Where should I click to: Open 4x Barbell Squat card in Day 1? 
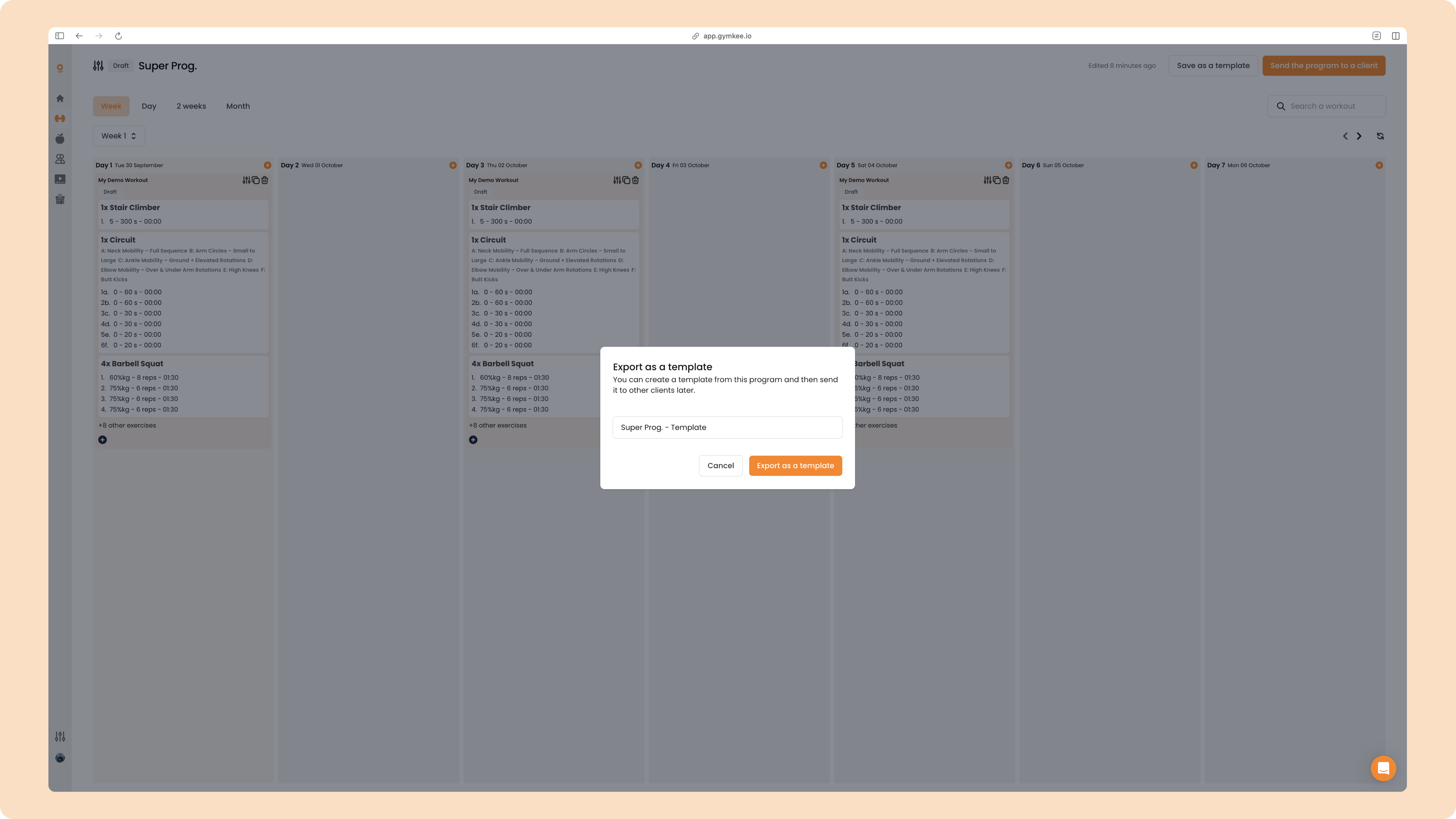[183, 387]
